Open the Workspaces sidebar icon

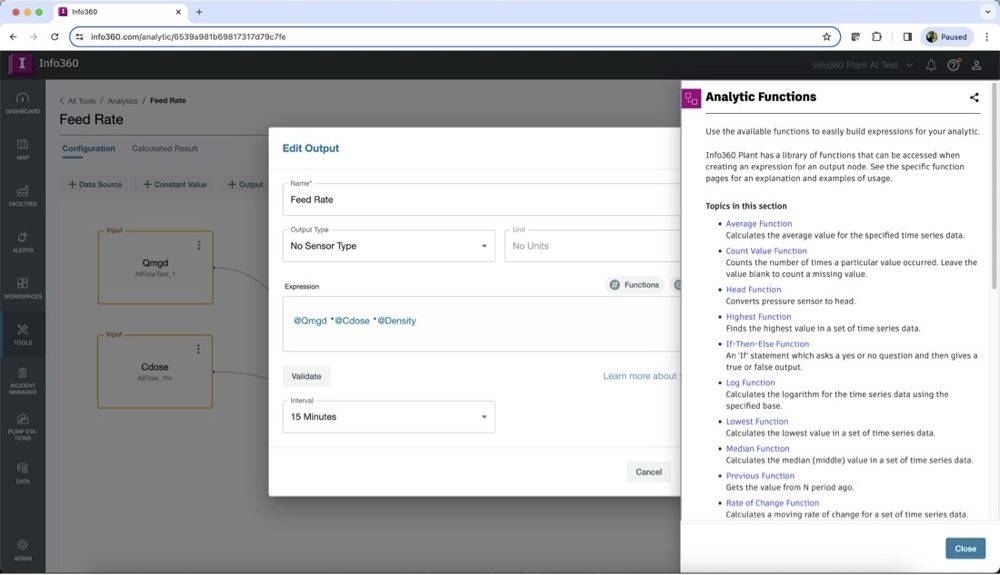pyautogui.click(x=22, y=288)
